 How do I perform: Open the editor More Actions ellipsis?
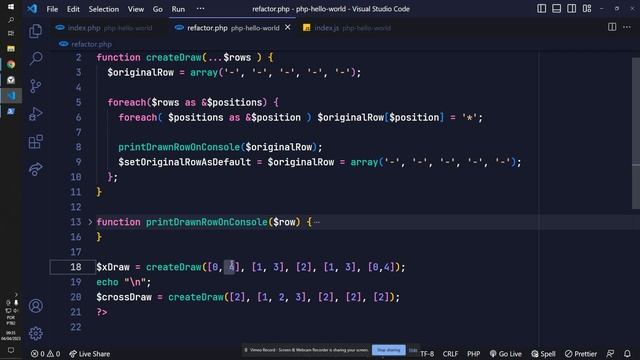coord(627,27)
